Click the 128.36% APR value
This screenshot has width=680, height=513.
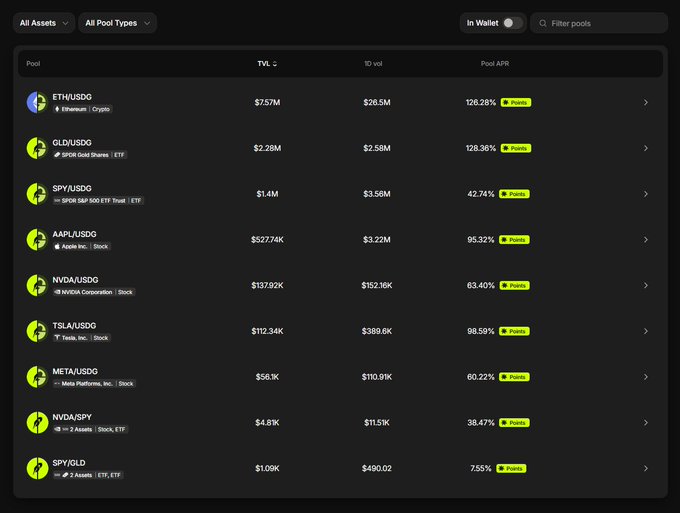click(481, 148)
